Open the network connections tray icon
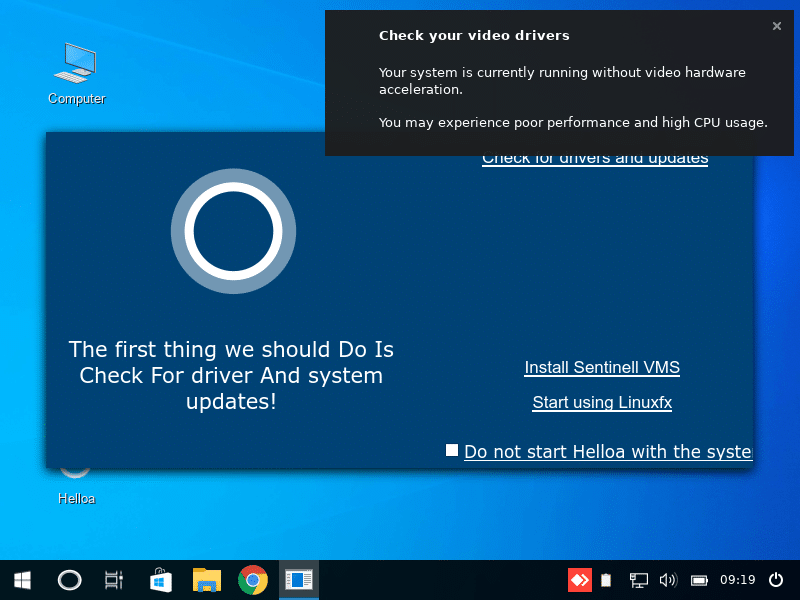 (x=638, y=580)
